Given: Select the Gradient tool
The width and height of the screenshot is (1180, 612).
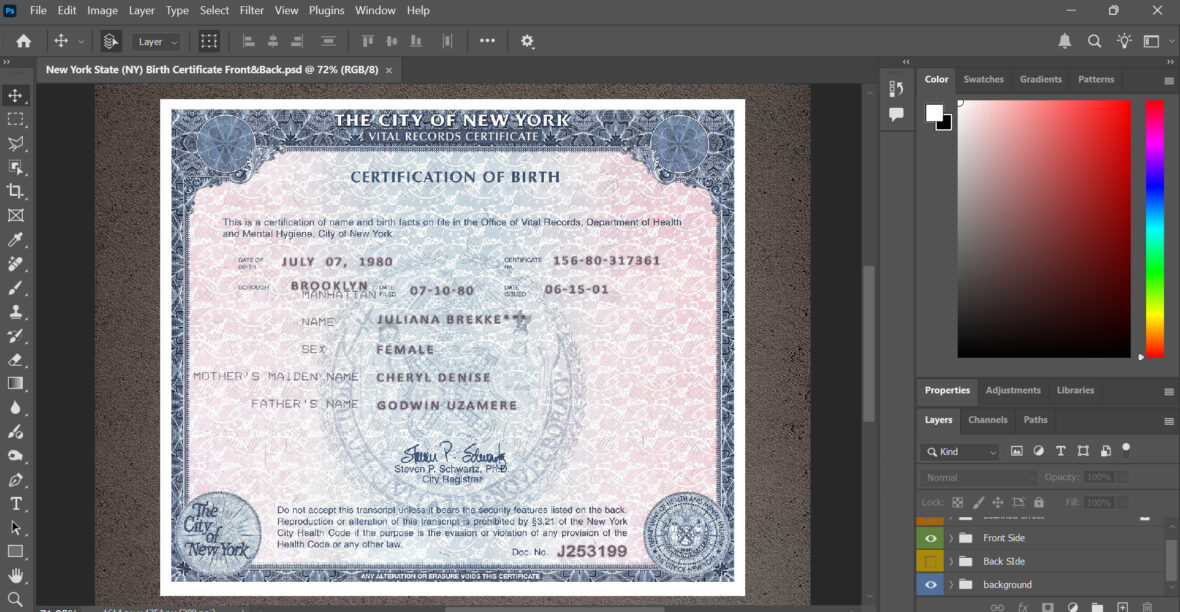Looking at the screenshot, I should tap(15, 383).
